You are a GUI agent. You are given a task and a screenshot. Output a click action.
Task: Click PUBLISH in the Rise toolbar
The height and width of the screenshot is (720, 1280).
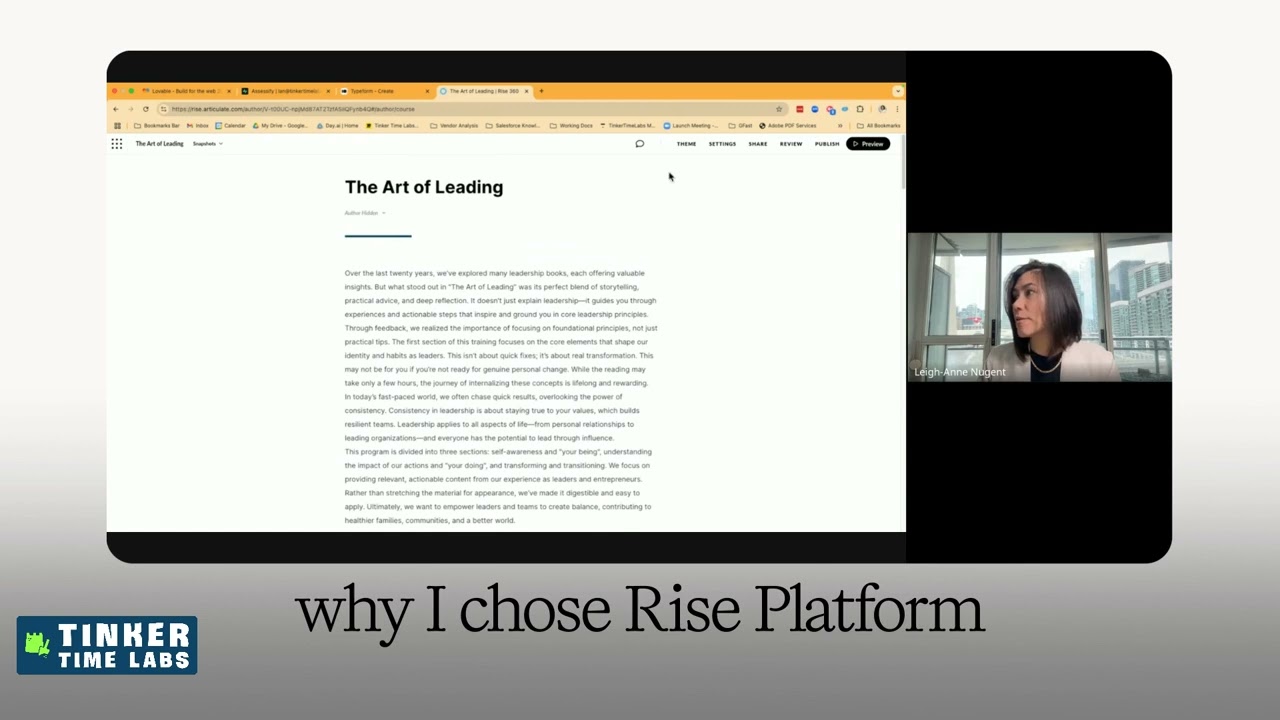click(x=826, y=143)
